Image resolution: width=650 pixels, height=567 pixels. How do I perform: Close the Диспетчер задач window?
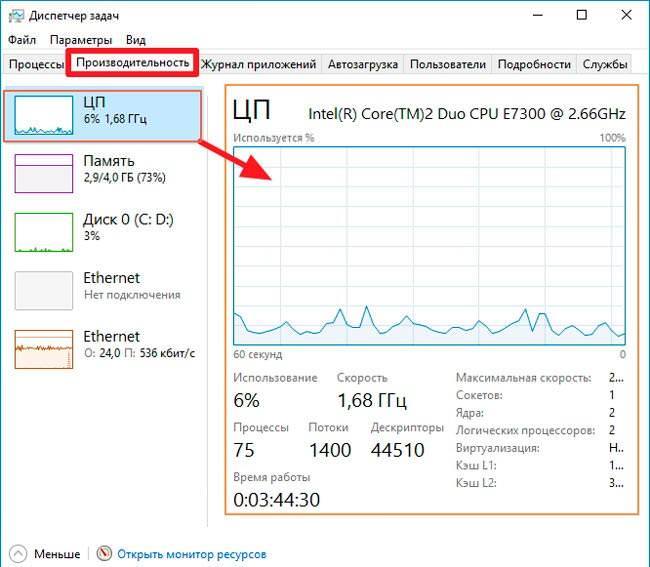[x=626, y=15]
